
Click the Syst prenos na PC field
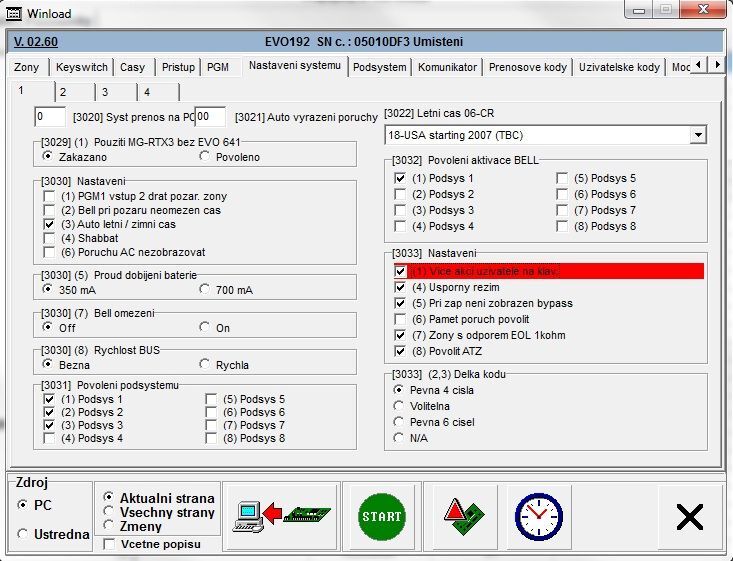[49, 117]
